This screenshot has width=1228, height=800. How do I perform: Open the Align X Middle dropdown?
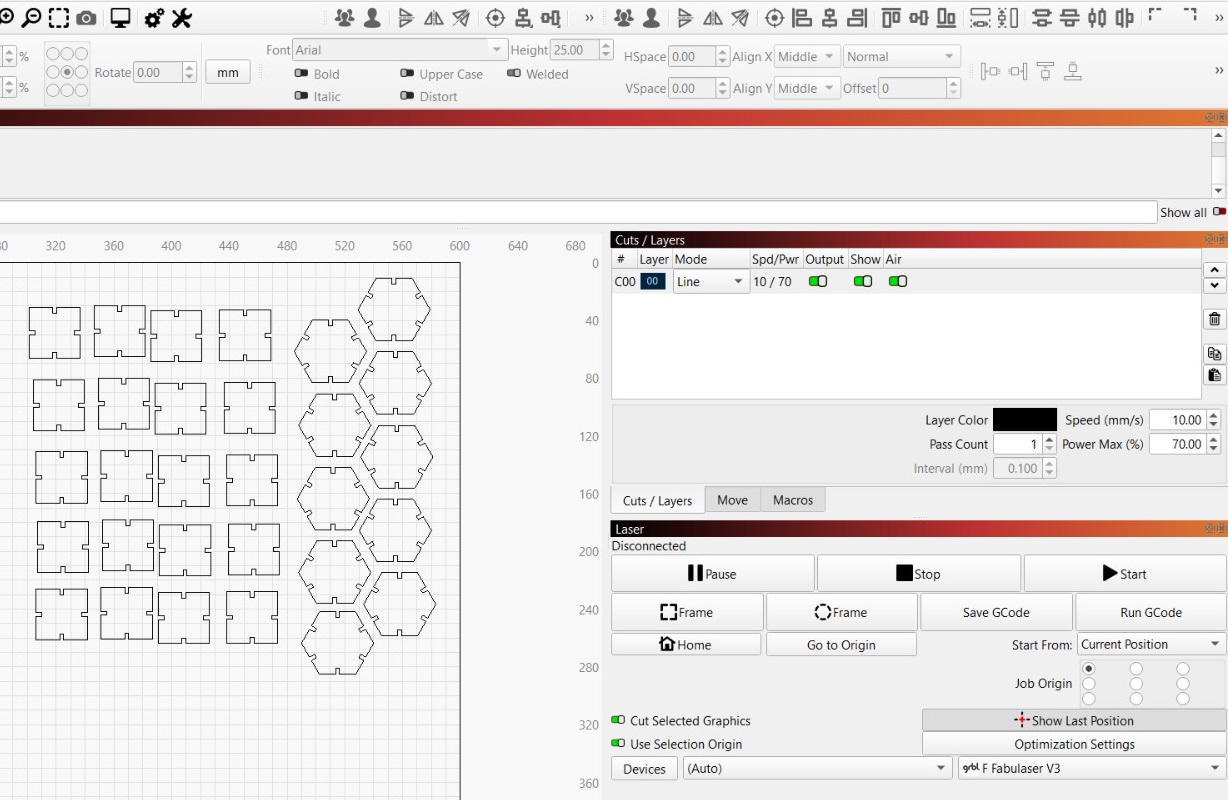tap(807, 57)
